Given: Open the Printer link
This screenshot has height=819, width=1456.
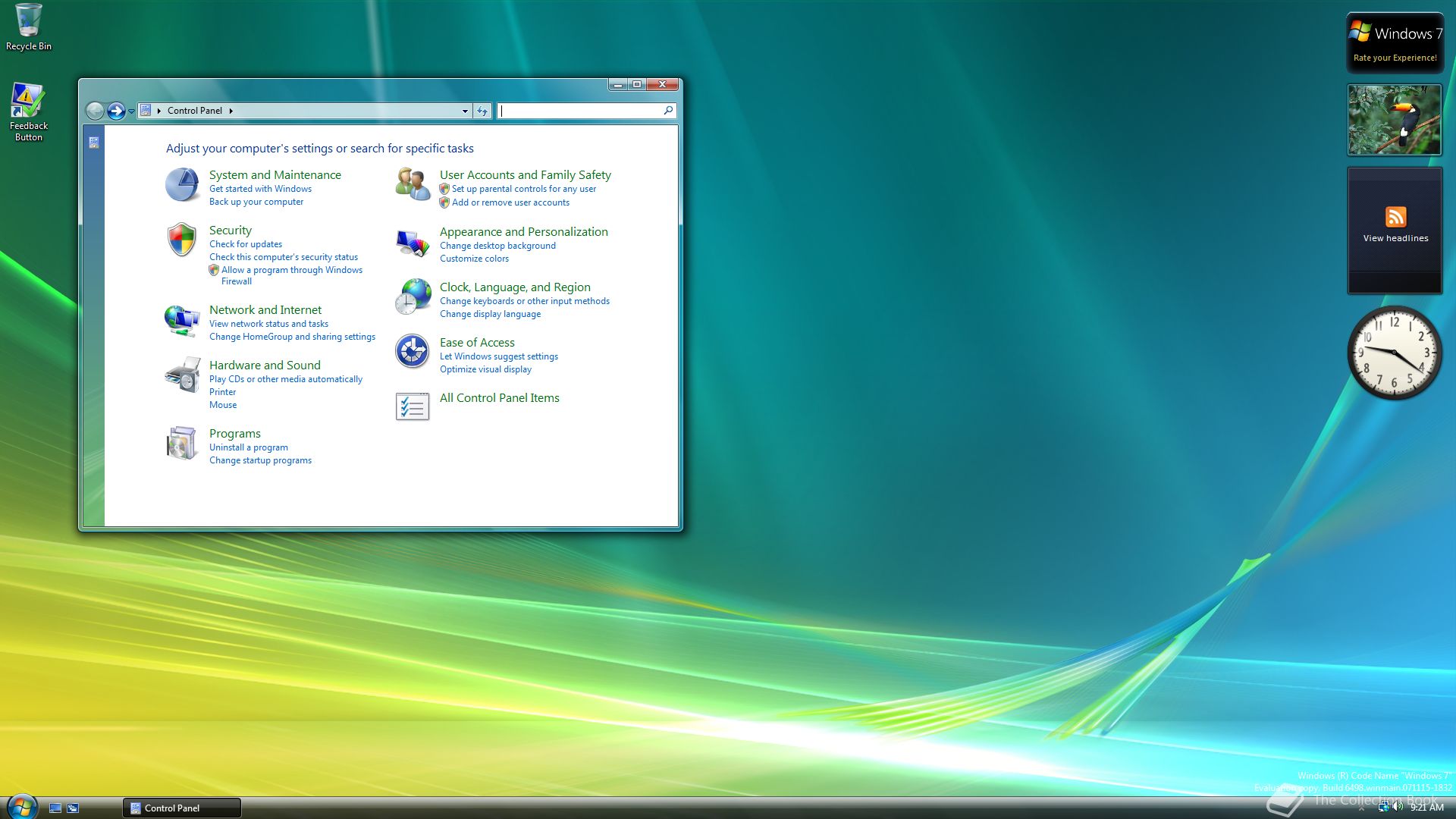Looking at the screenshot, I should (222, 392).
